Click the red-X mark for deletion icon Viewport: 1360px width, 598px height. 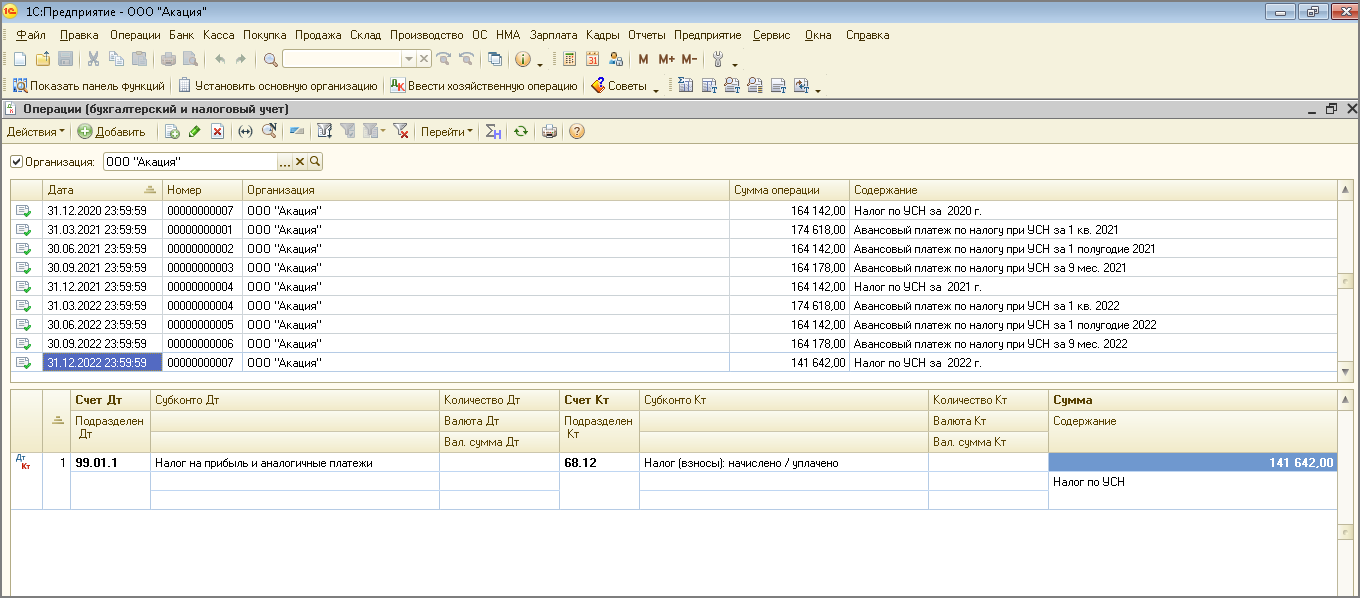pyautogui.click(x=216, y=131)
